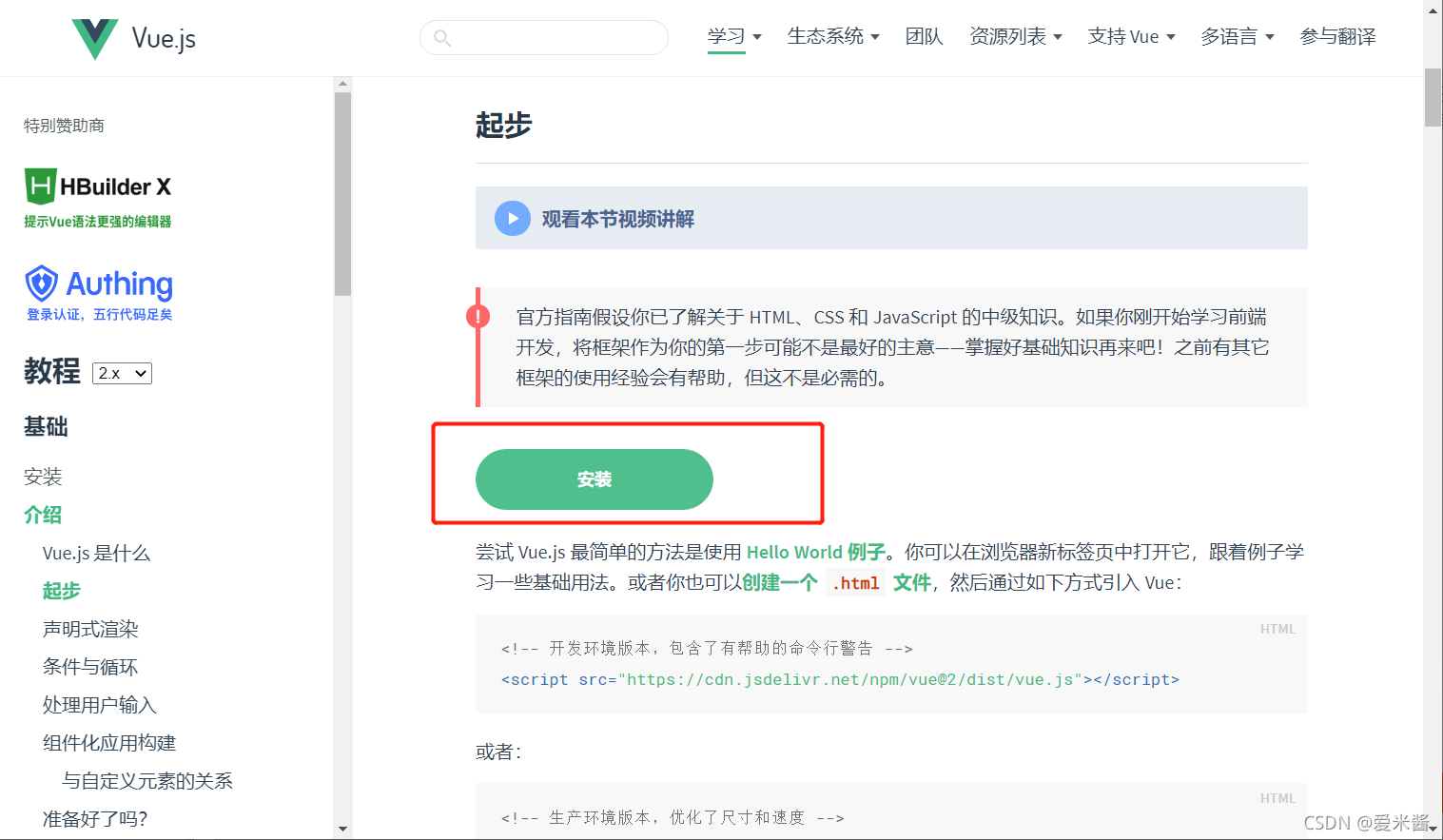
Task: Click sidebar scrollbar up arrow
Action: (342, 84)
